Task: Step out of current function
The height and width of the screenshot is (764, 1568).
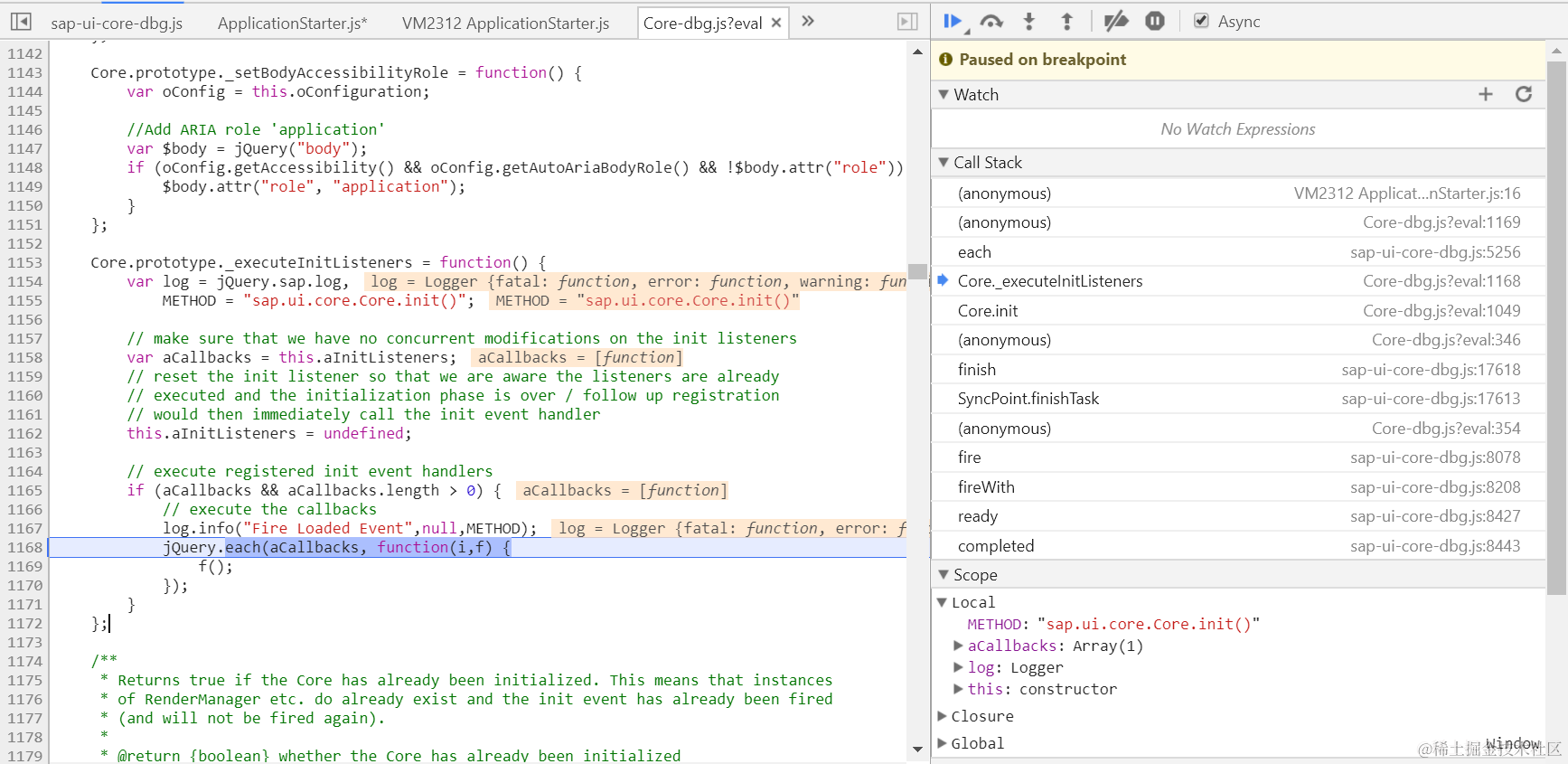Action: tap(1067, 22)
